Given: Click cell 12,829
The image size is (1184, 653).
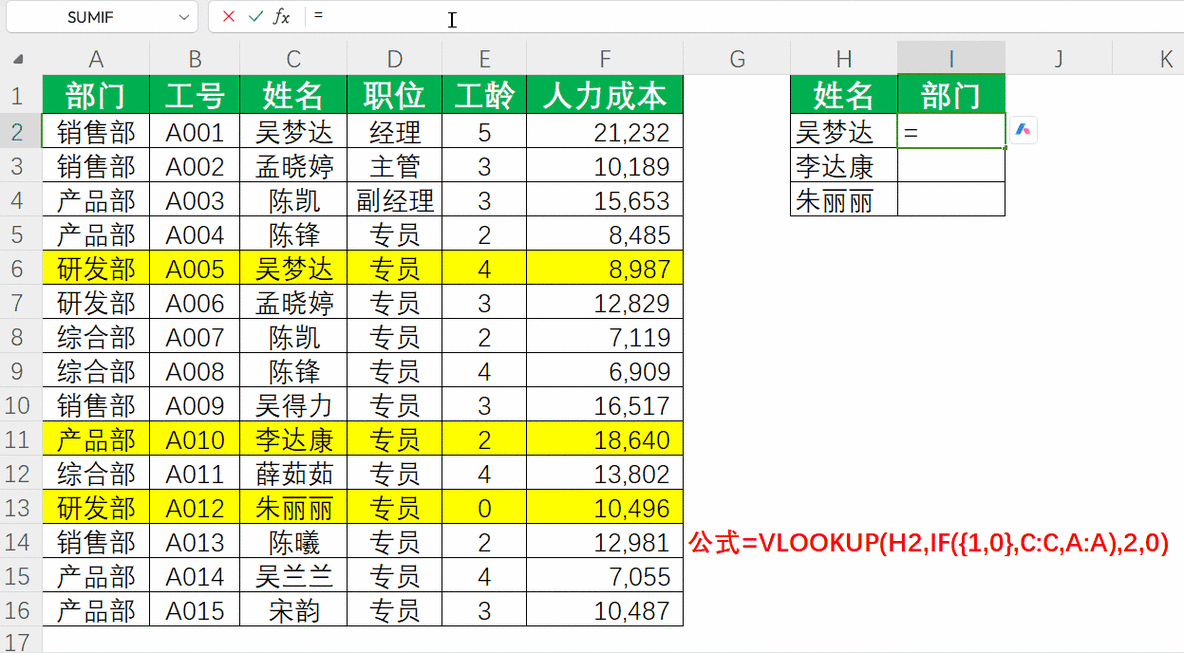Looking at the screenshot, I should [x=605, y=303].
